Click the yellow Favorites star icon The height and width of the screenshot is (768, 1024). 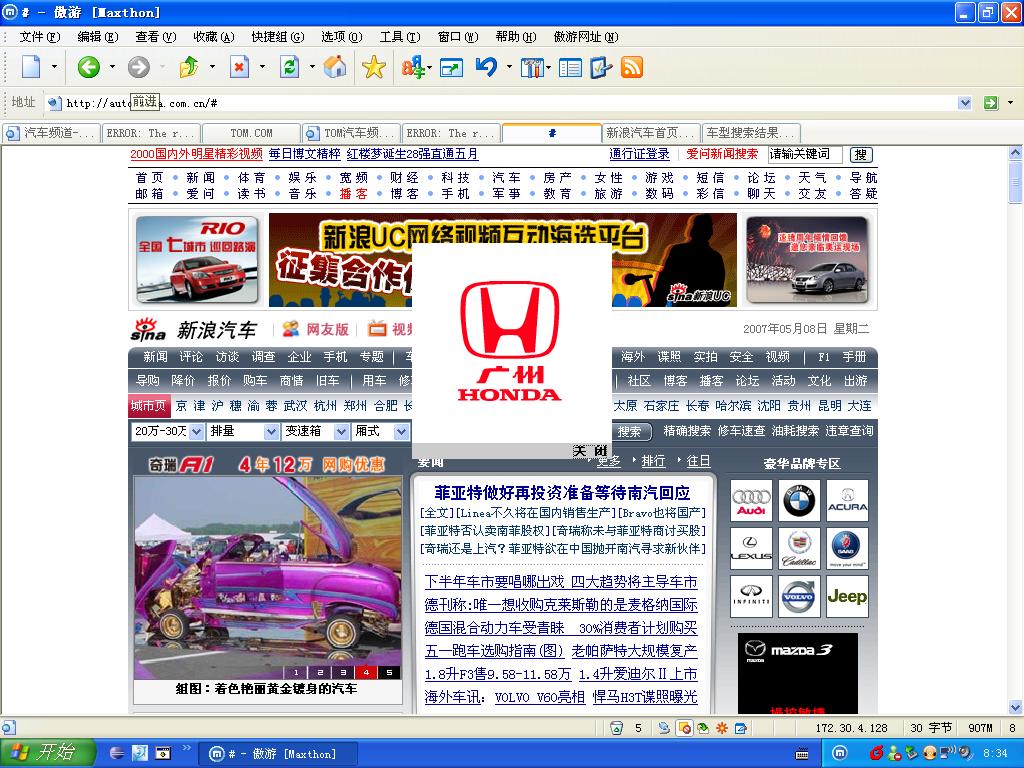coord(374,67)
